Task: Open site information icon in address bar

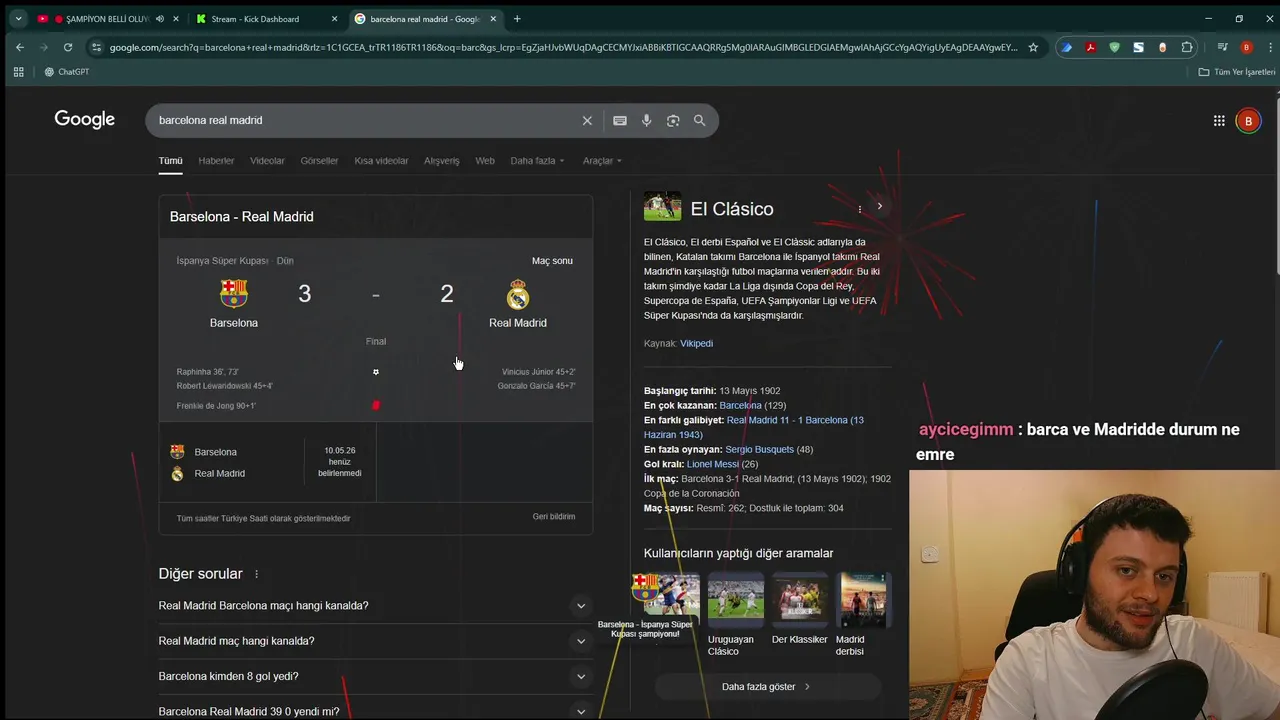Action: (96, 47)
